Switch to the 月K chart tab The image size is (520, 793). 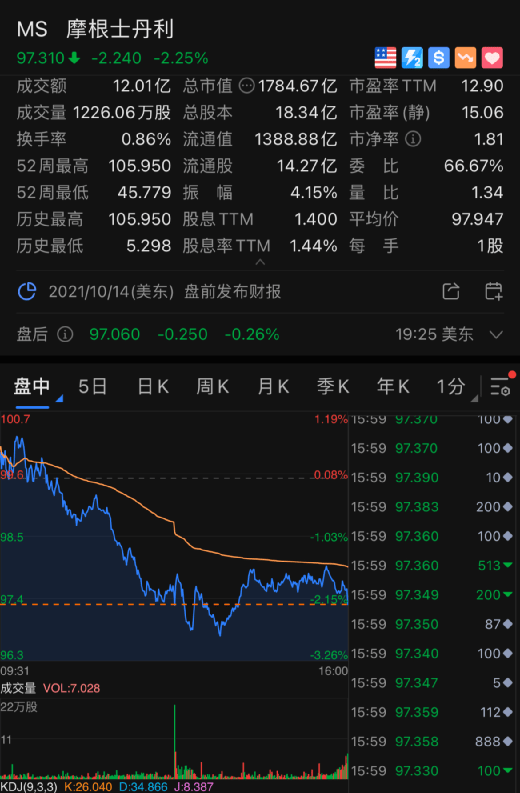pyautogui.click(x=273, y=387)
